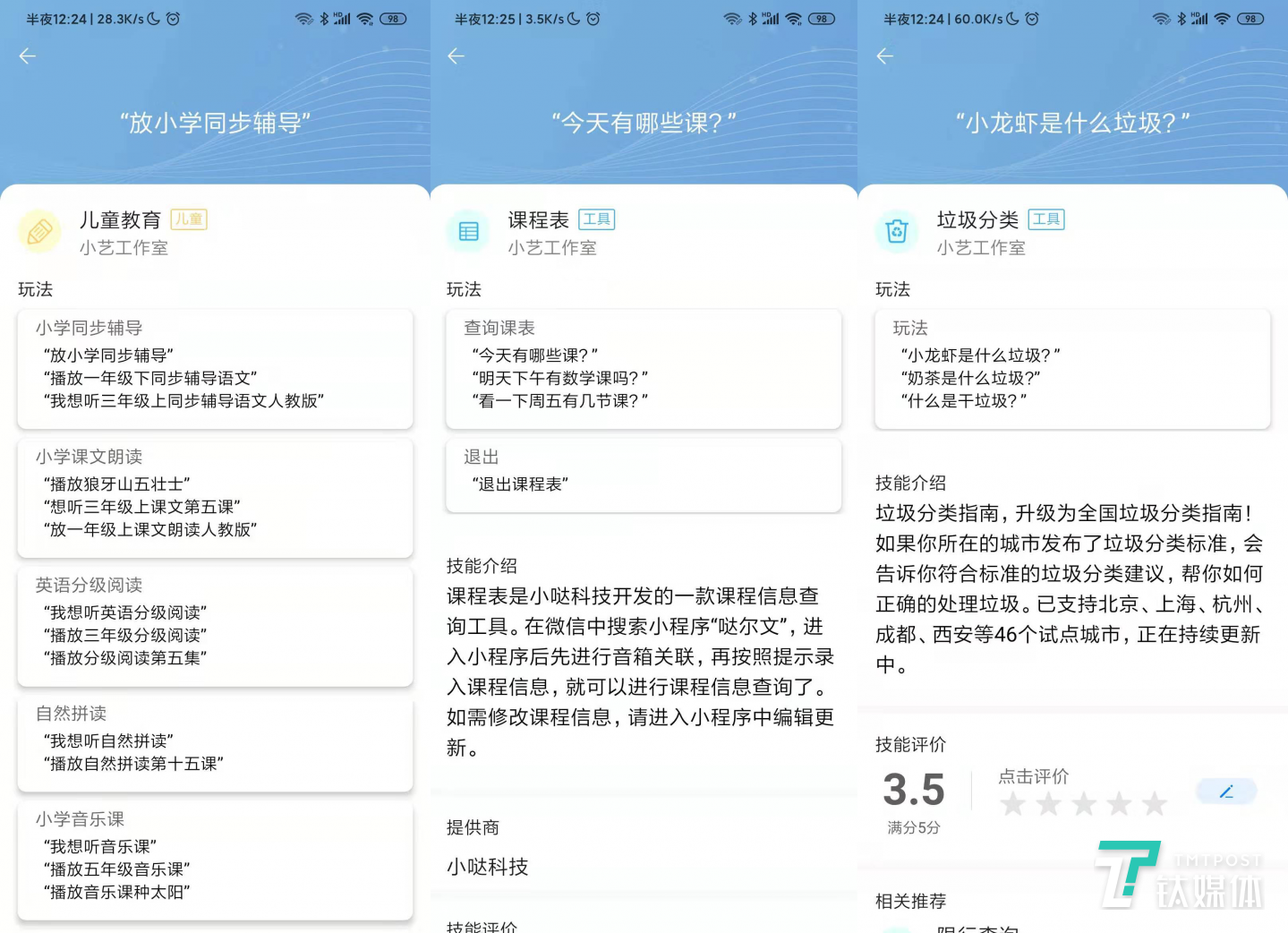Tap the fifth star to rate five stars
Viewport: 1288px width, 933px height.
pos(1155,803)
